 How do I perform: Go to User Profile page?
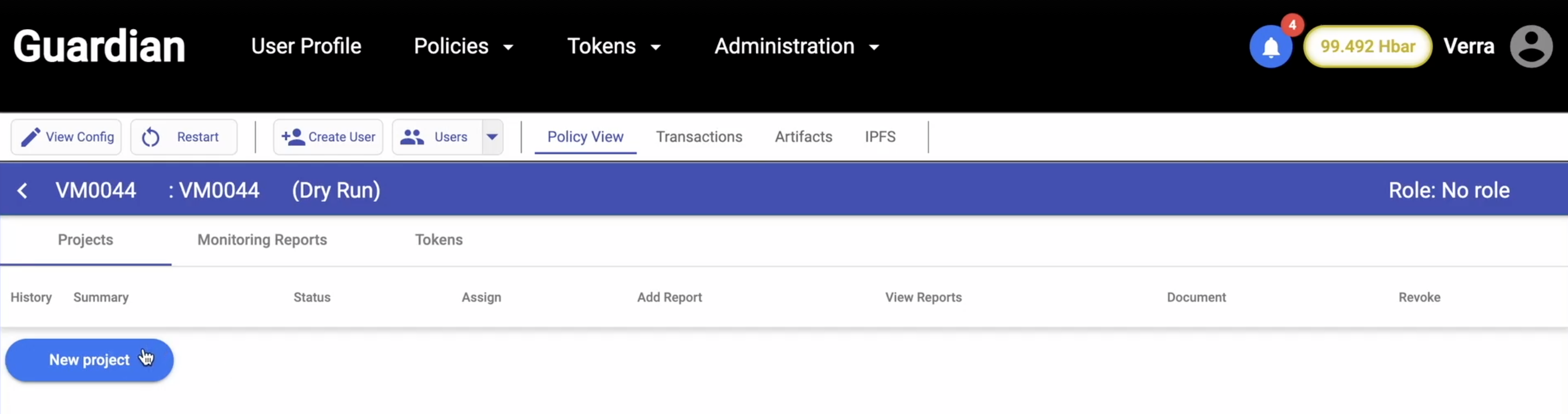306,46
